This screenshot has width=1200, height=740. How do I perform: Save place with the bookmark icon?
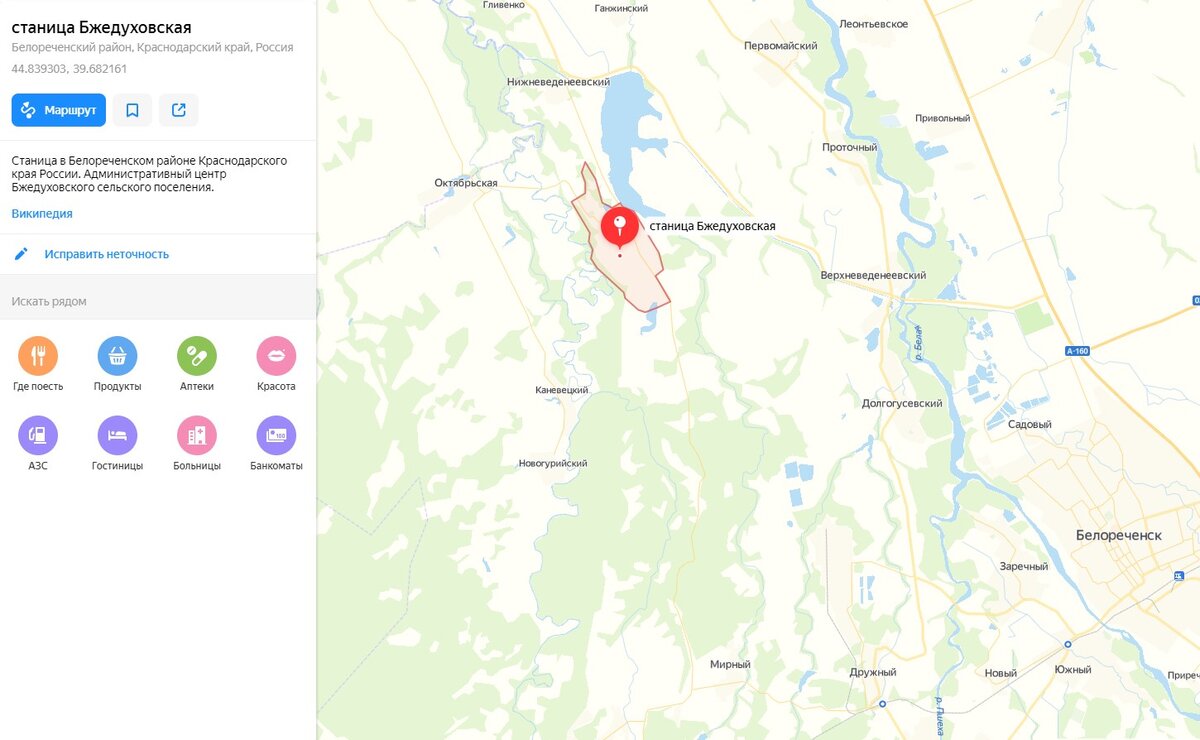[132, 110]
